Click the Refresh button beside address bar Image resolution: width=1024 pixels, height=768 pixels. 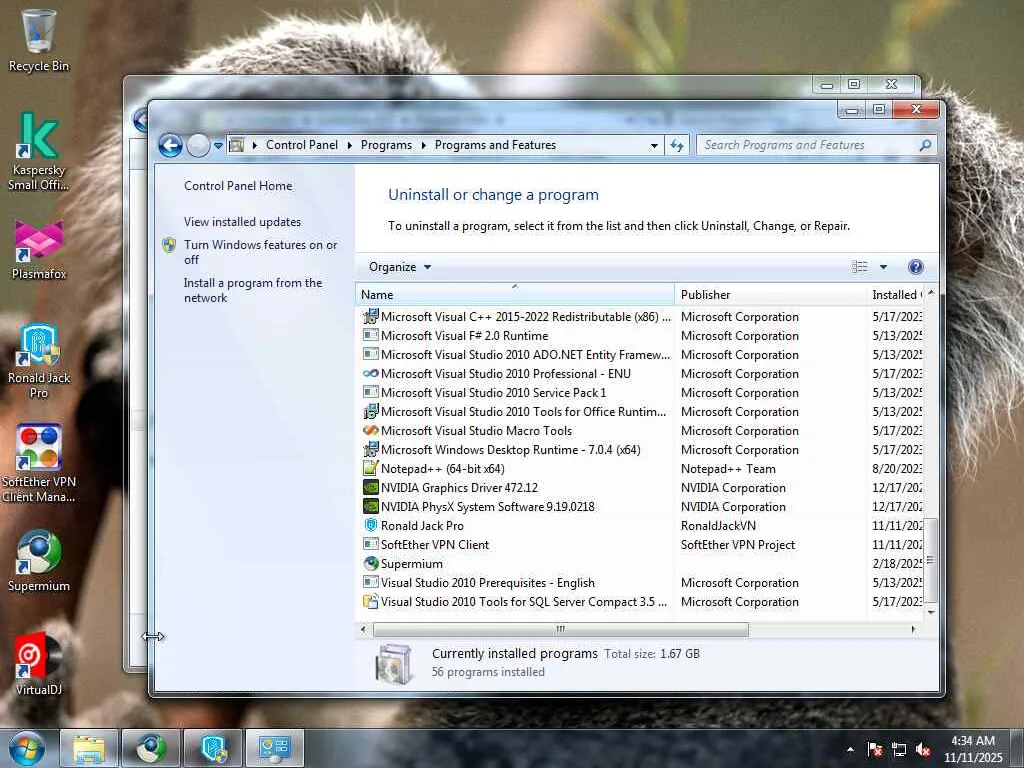coord(677,145)
